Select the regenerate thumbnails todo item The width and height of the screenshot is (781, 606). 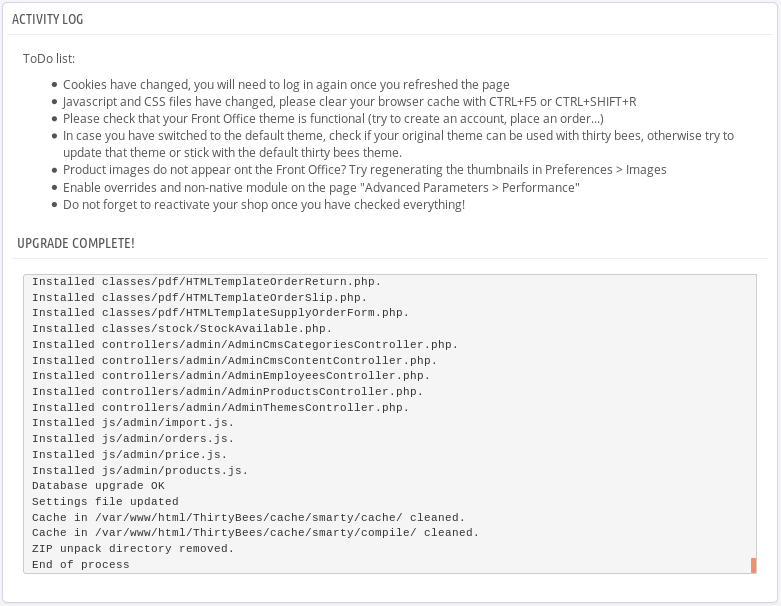(364, 170)
